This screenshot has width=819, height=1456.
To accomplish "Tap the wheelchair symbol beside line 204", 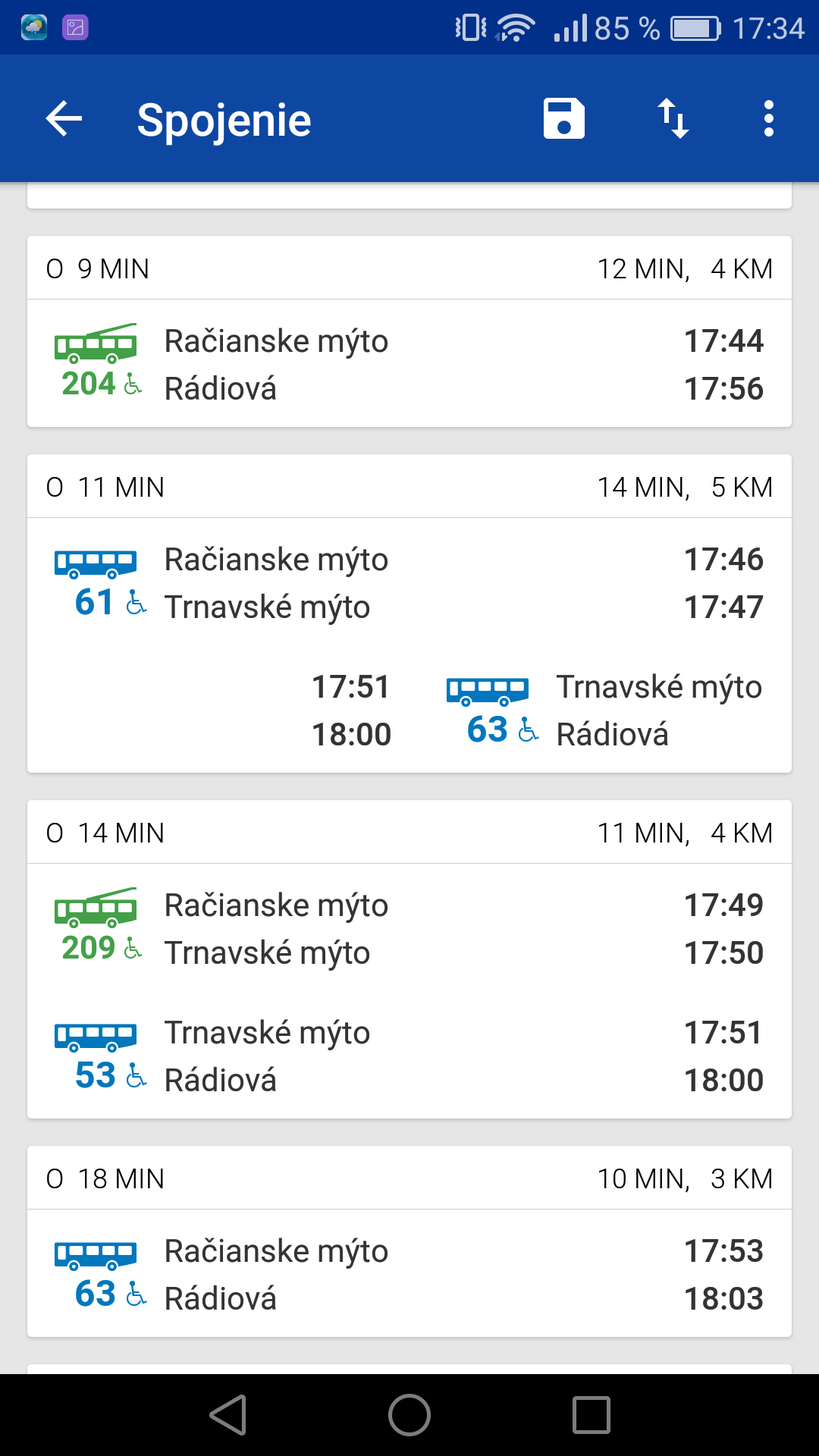I will (x=133, y=384).
